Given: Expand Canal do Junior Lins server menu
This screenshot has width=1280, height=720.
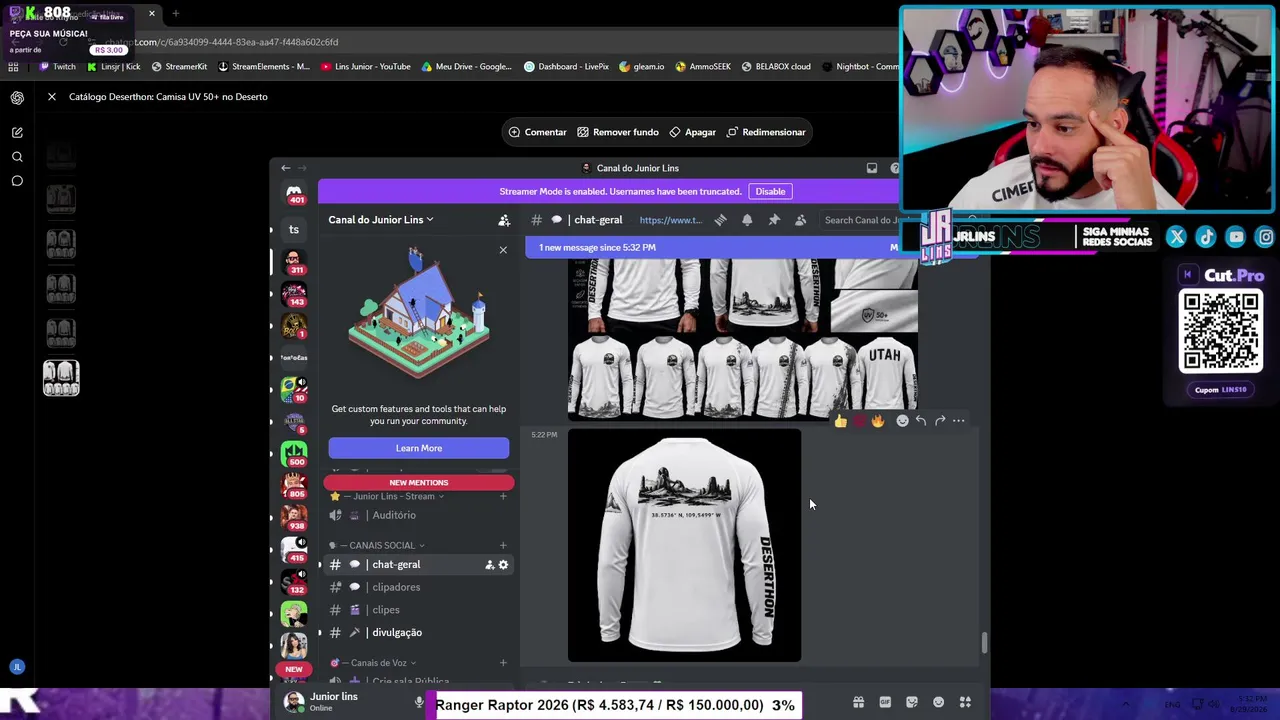Looking at the screenshot, I should tap(381, 220).
